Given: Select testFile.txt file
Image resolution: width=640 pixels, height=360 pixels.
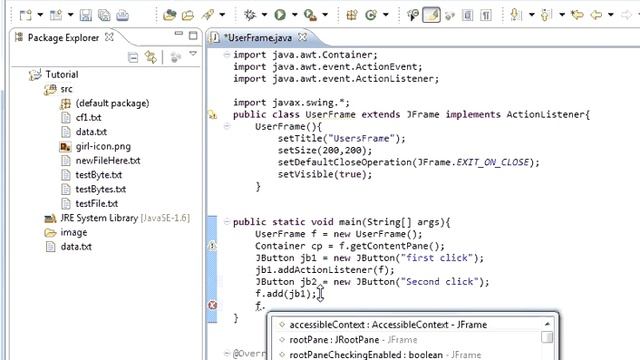Looking at the screenshot, I should click(x=96, y=203).
